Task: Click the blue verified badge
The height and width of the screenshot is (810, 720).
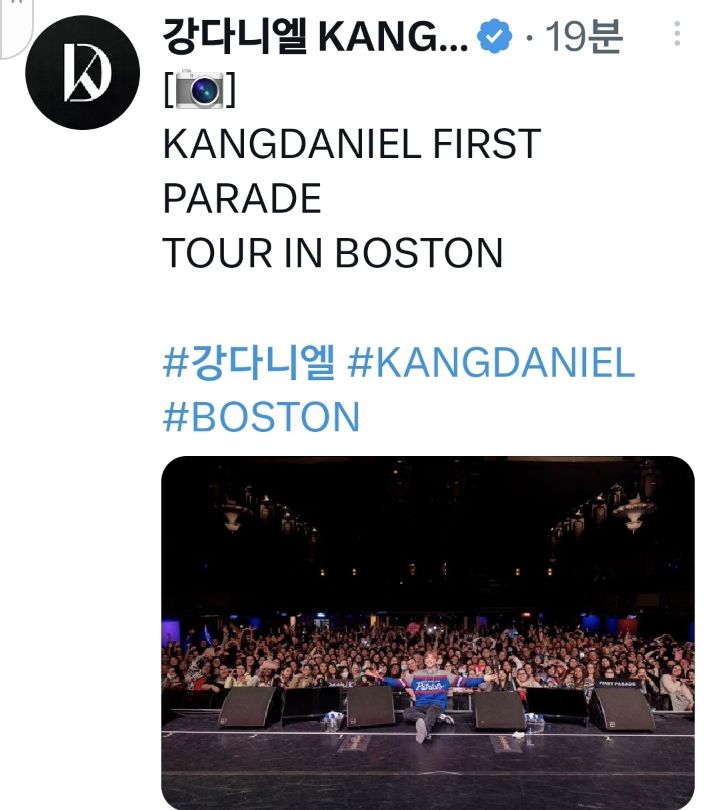Action: pyautogui.click(x=493, y=40)
